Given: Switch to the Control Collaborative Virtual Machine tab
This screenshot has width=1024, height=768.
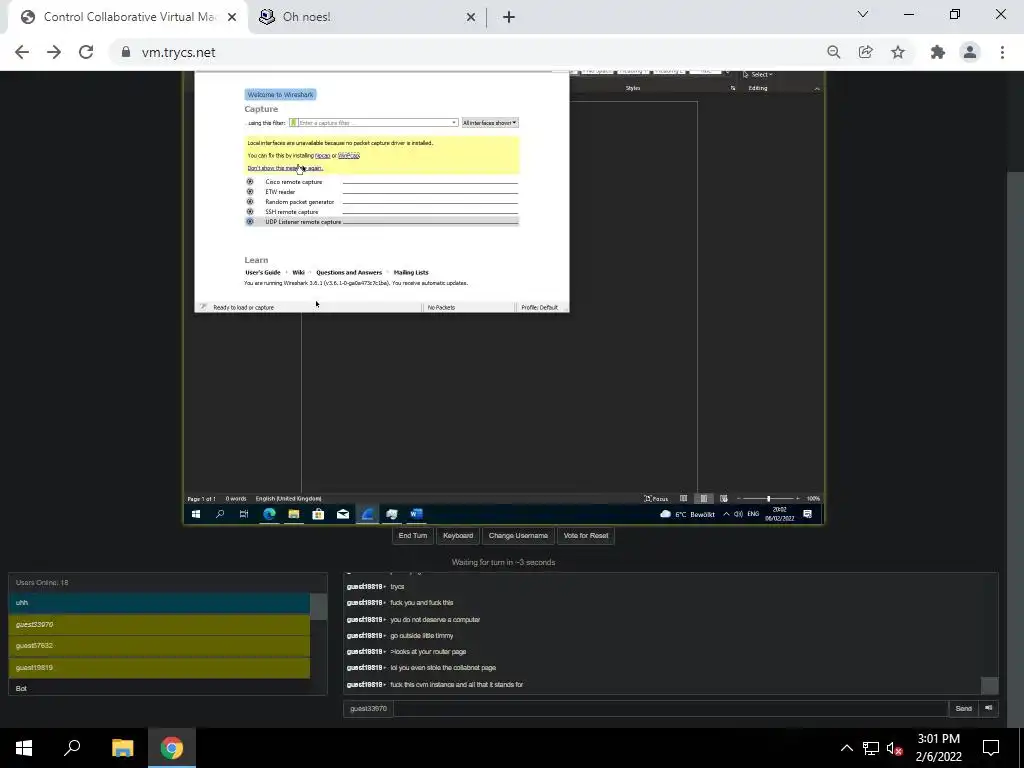Looking at the screenshot, I should (129, 17).
